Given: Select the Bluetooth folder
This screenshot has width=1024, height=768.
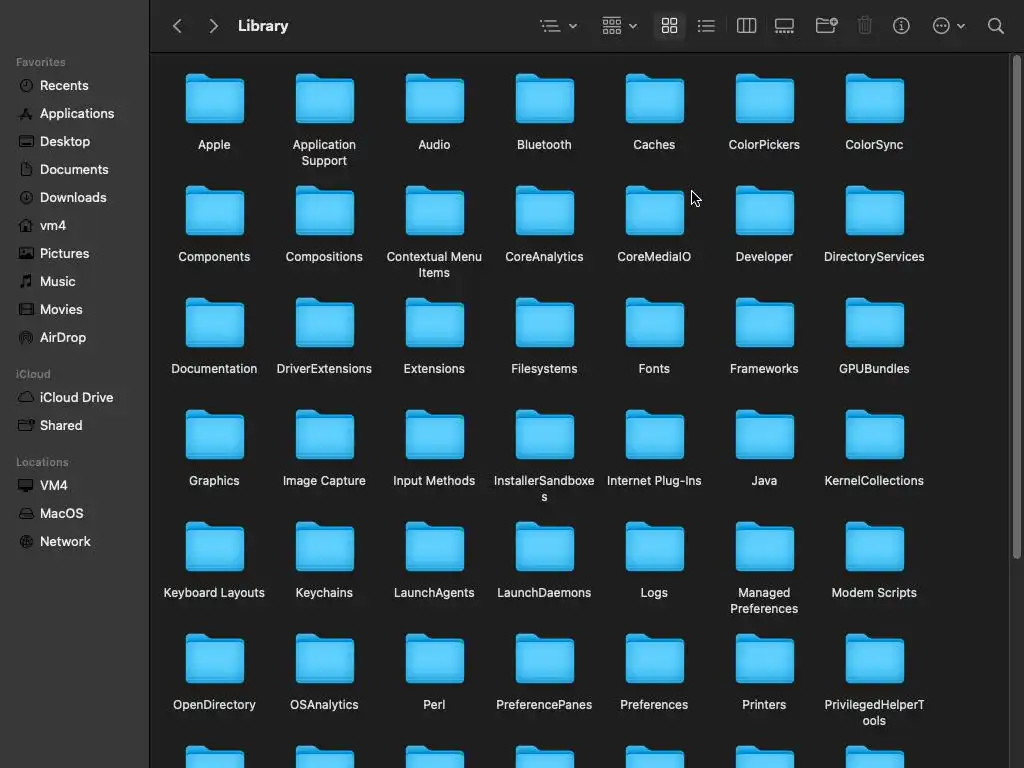Looking at the screenshot, I should (x=544, y=99).
